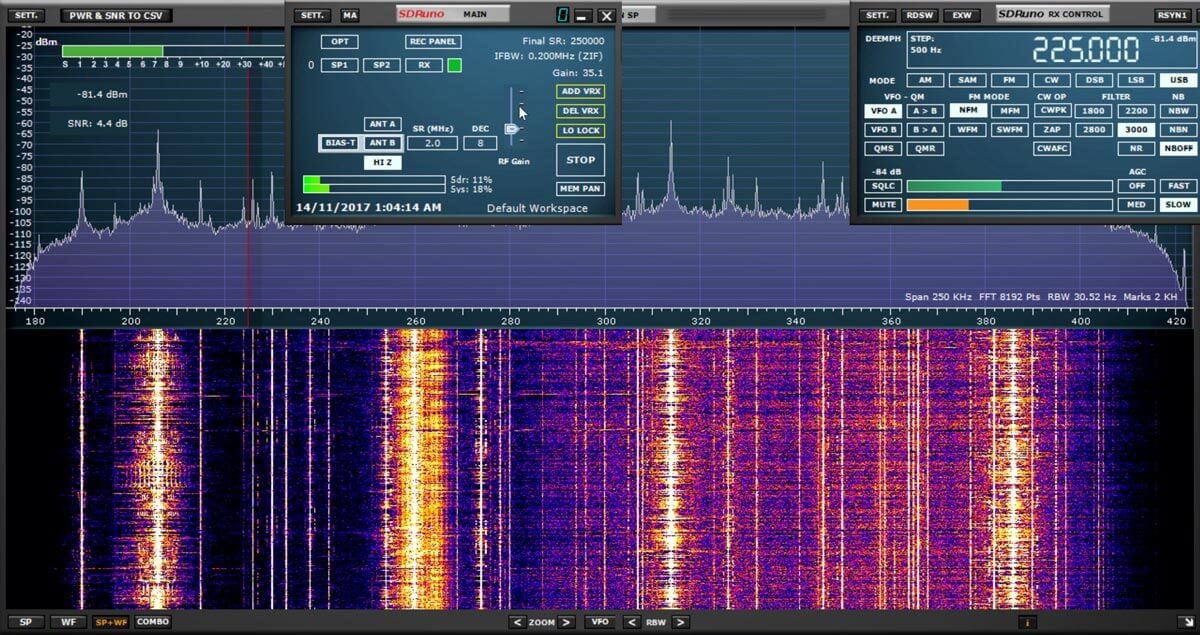Image resolution: width=1200 pixels, height=635 pixels.
Task: Mute the receiver audio
Action: pyautogui.click(x=880, y=204)
